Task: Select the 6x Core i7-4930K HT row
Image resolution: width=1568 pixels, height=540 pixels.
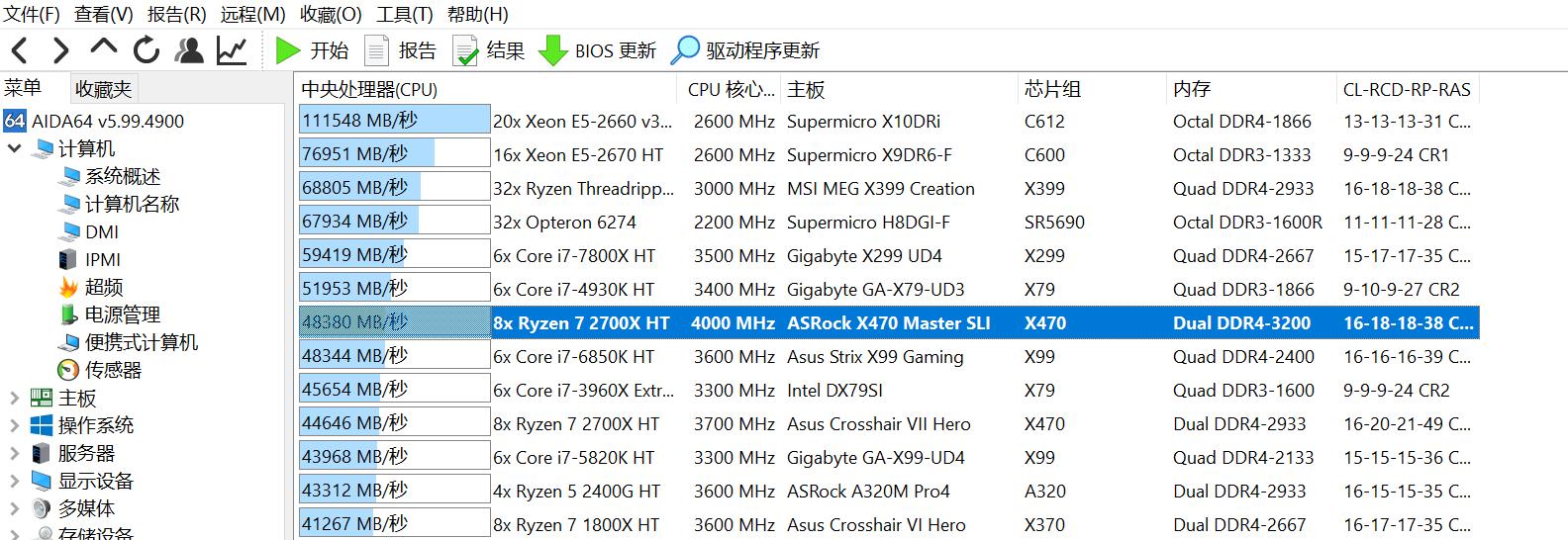Action: click(888, 289)
